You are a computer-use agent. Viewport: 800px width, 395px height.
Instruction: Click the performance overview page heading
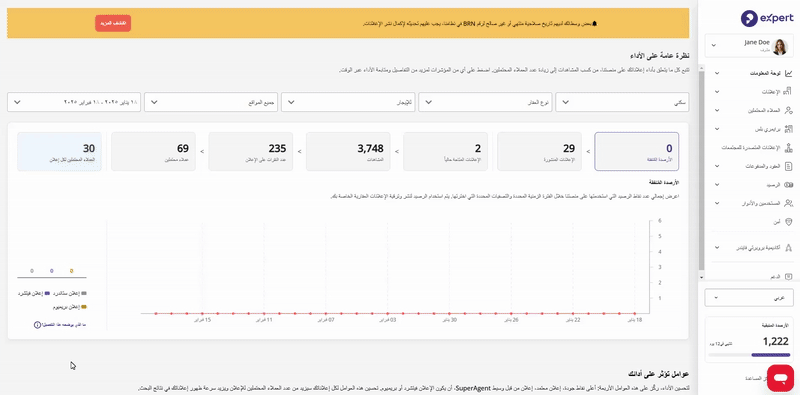click(x=660, y=55)
